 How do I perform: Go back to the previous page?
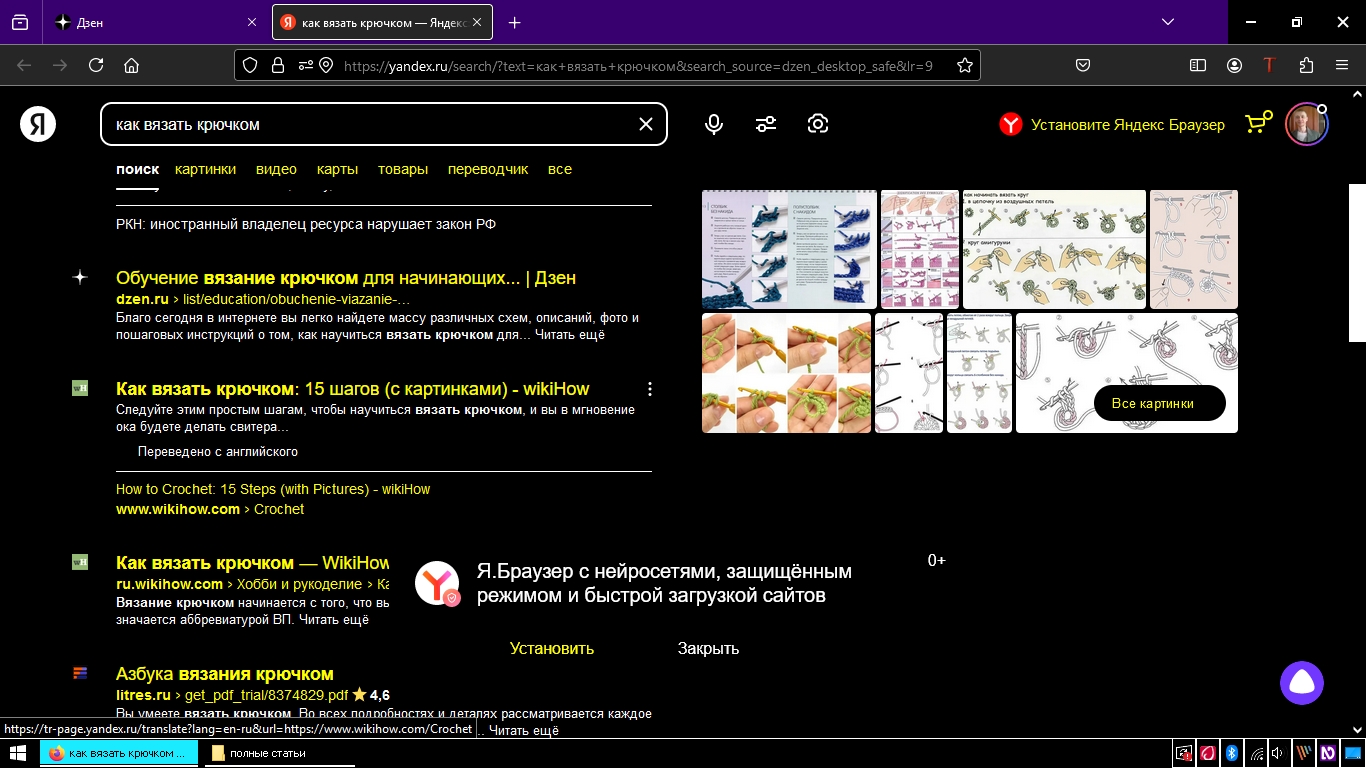tap(24, 65)
